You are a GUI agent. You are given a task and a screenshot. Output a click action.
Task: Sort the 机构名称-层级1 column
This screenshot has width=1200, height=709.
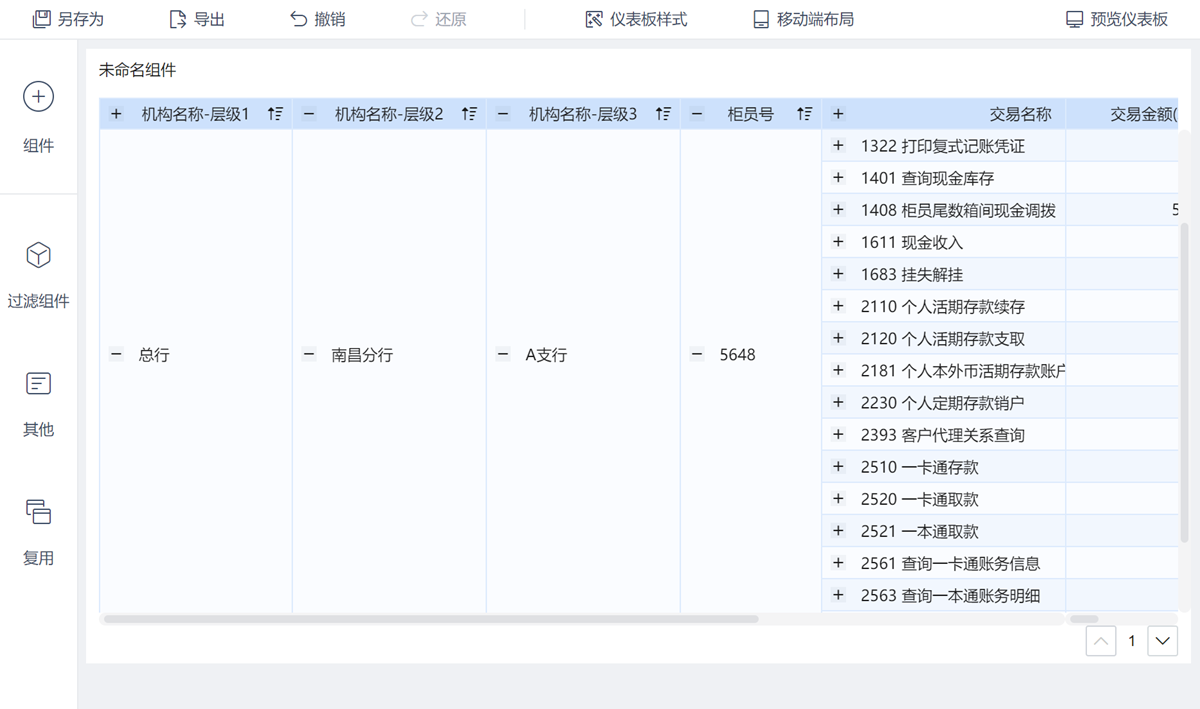[x=275, y=114]
